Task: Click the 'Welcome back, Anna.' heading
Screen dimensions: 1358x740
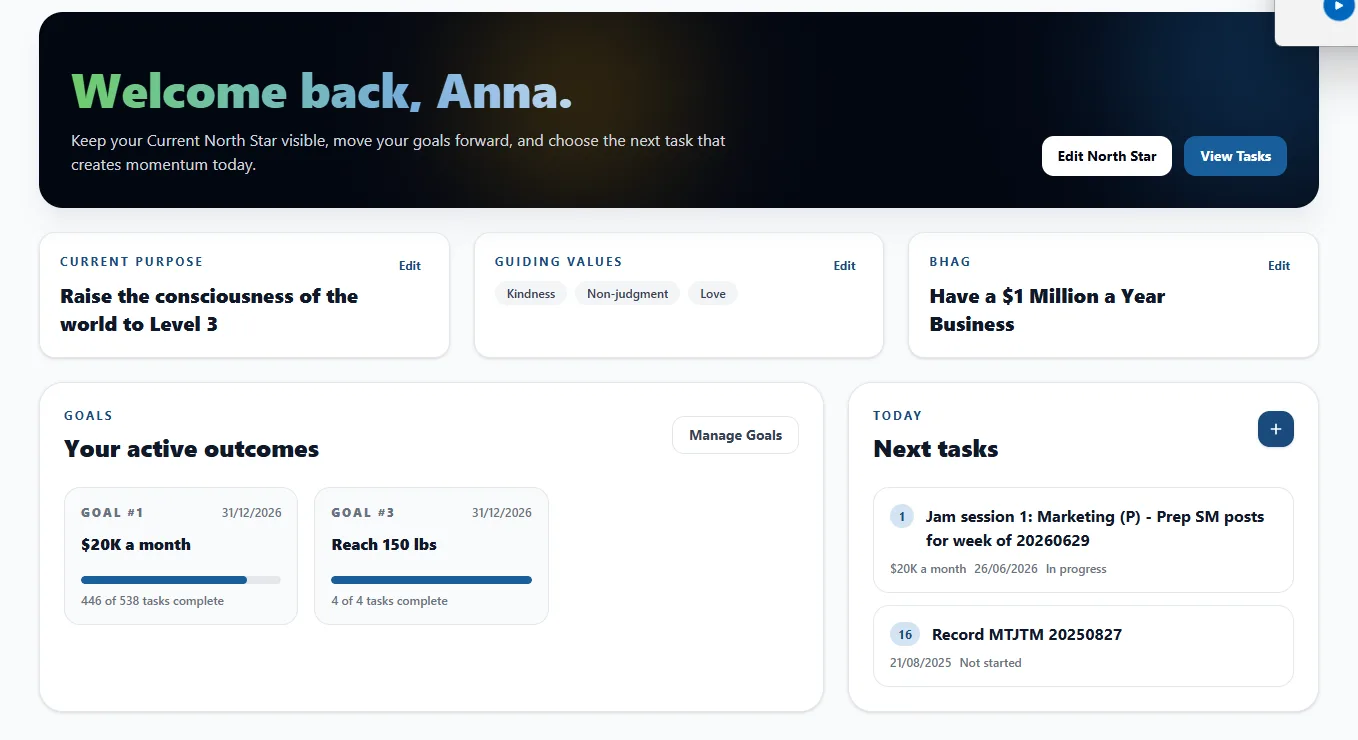Action: 322,92
